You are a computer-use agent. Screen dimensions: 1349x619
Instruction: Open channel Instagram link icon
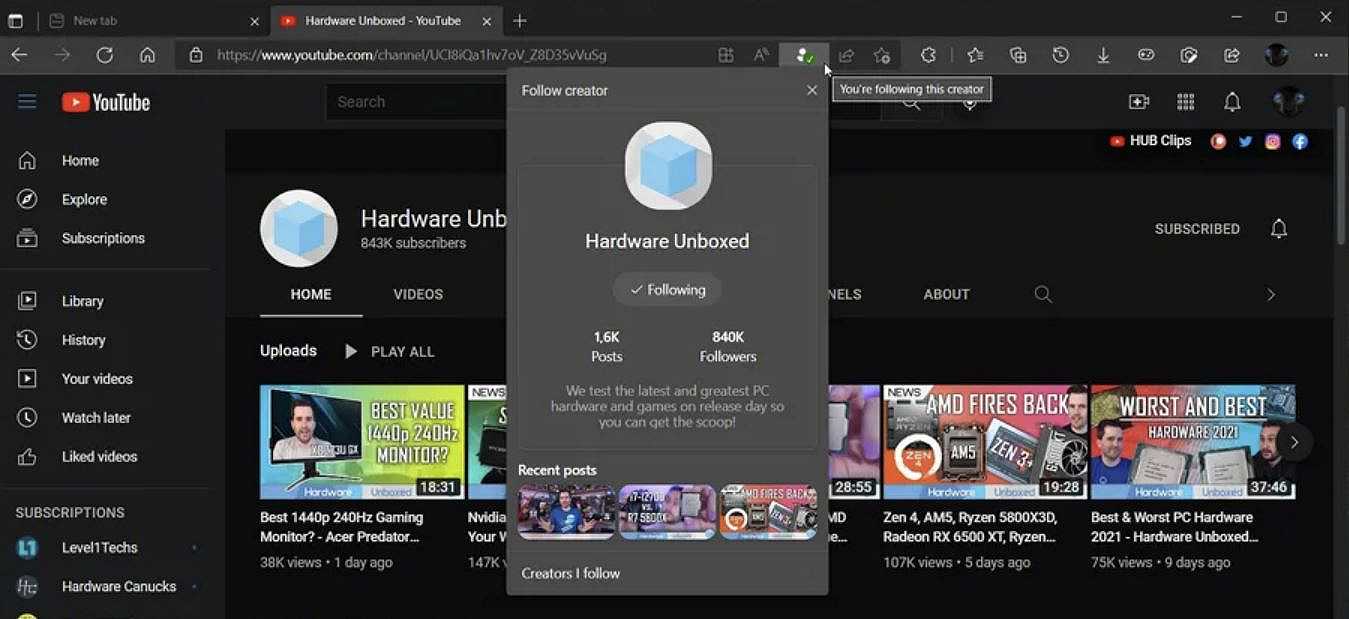(1272, 141)
